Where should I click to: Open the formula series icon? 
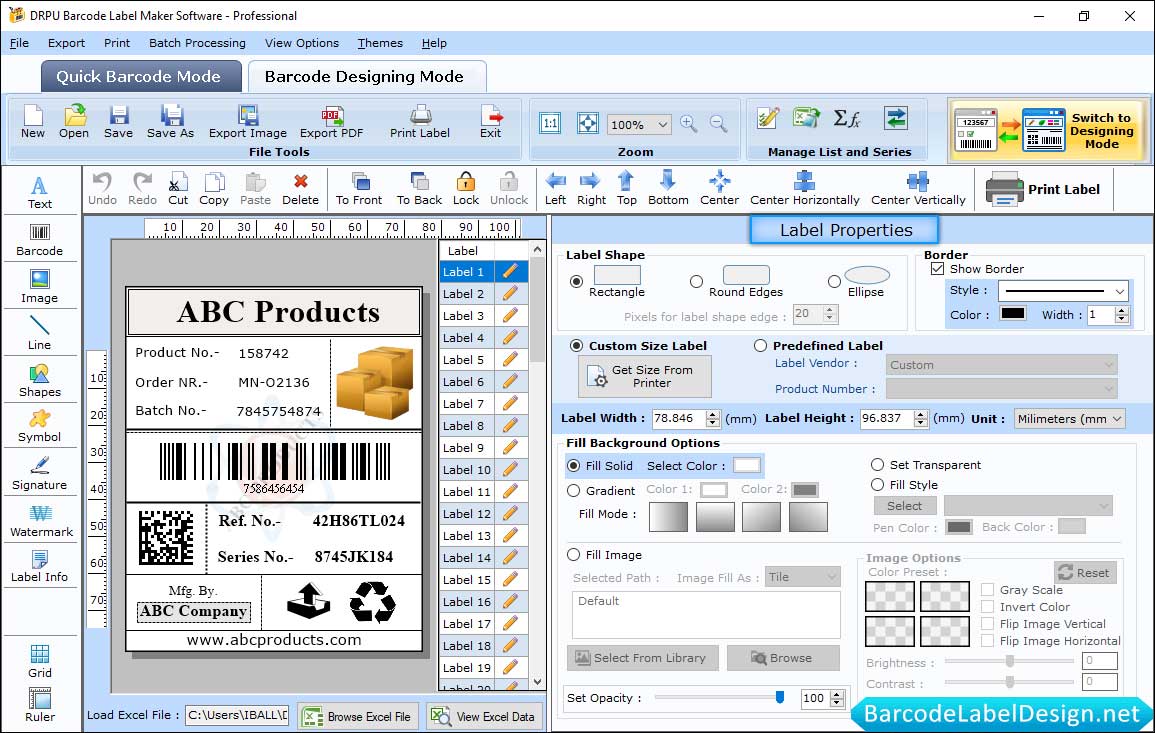click(846, 118)
